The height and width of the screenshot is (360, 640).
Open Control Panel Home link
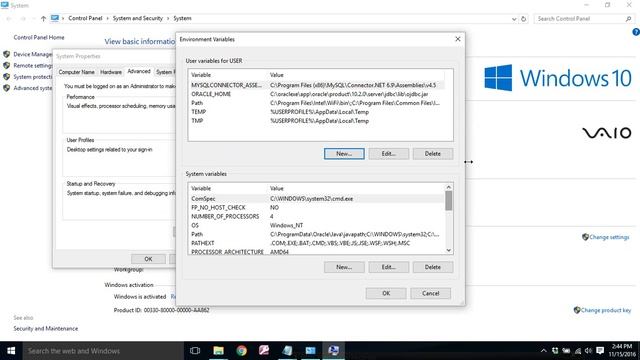tap(39, 37)
